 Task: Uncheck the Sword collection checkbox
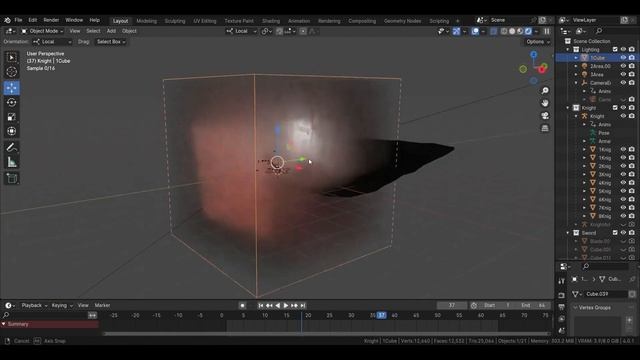(x=615, y=233)
